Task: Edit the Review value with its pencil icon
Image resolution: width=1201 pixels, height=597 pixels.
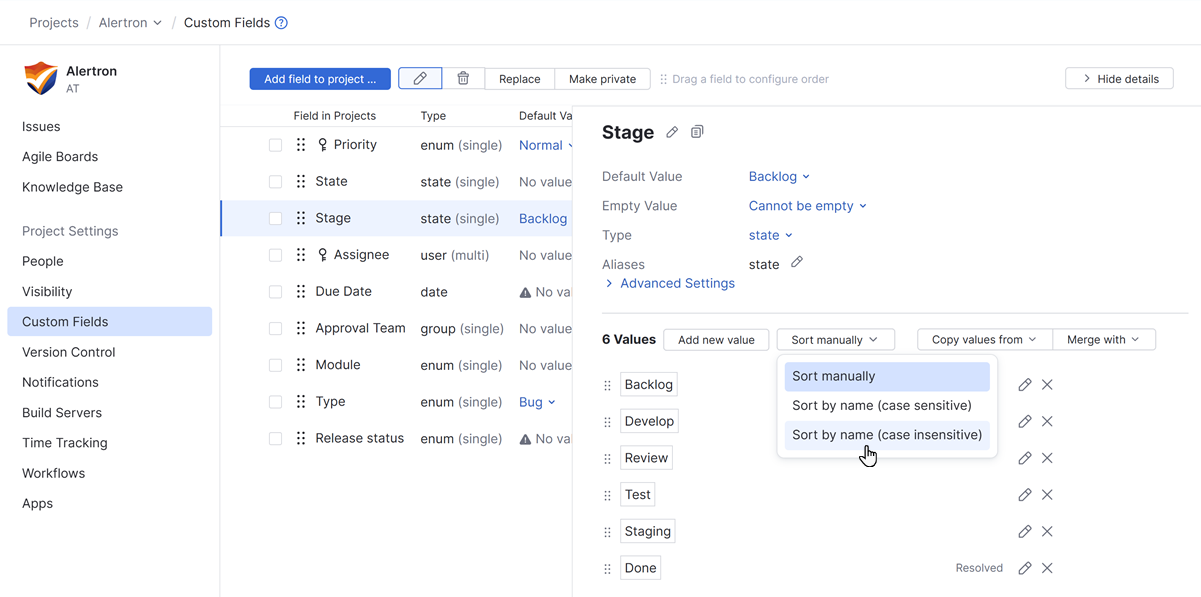Action: click(x=1024, y=457)
